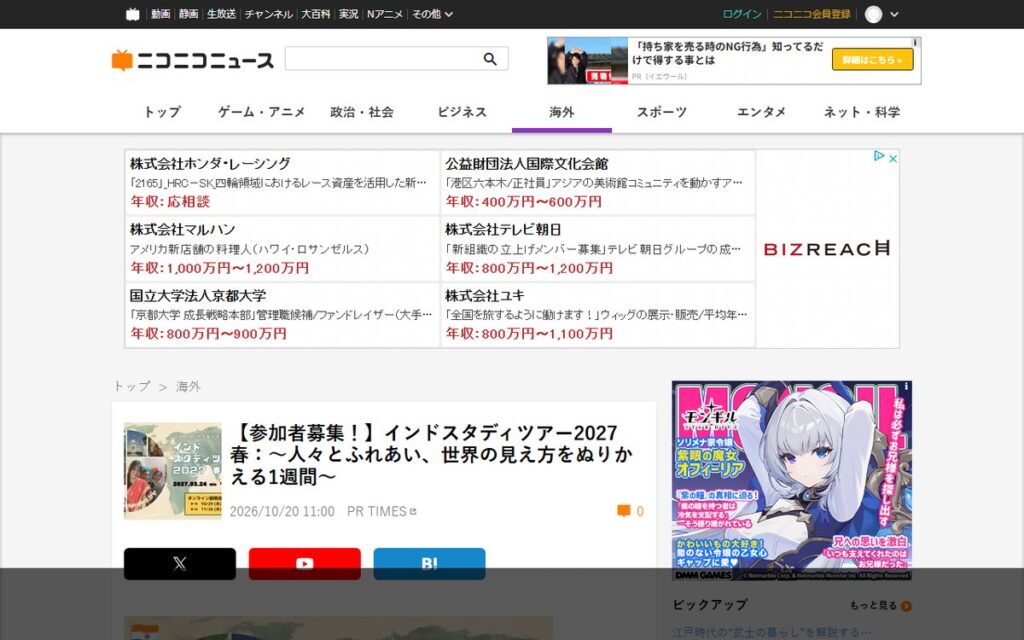This screenshot has height=640, width=1024.
Task: Click the BIZREACH logo
Action: [x=827, y=249]
